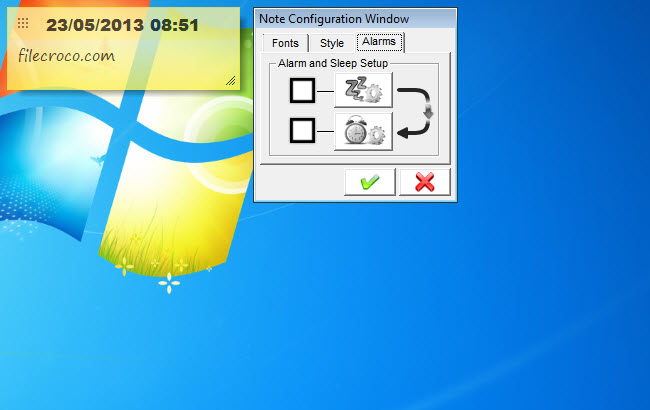Click the Note Configuration Window title bar

355,19
